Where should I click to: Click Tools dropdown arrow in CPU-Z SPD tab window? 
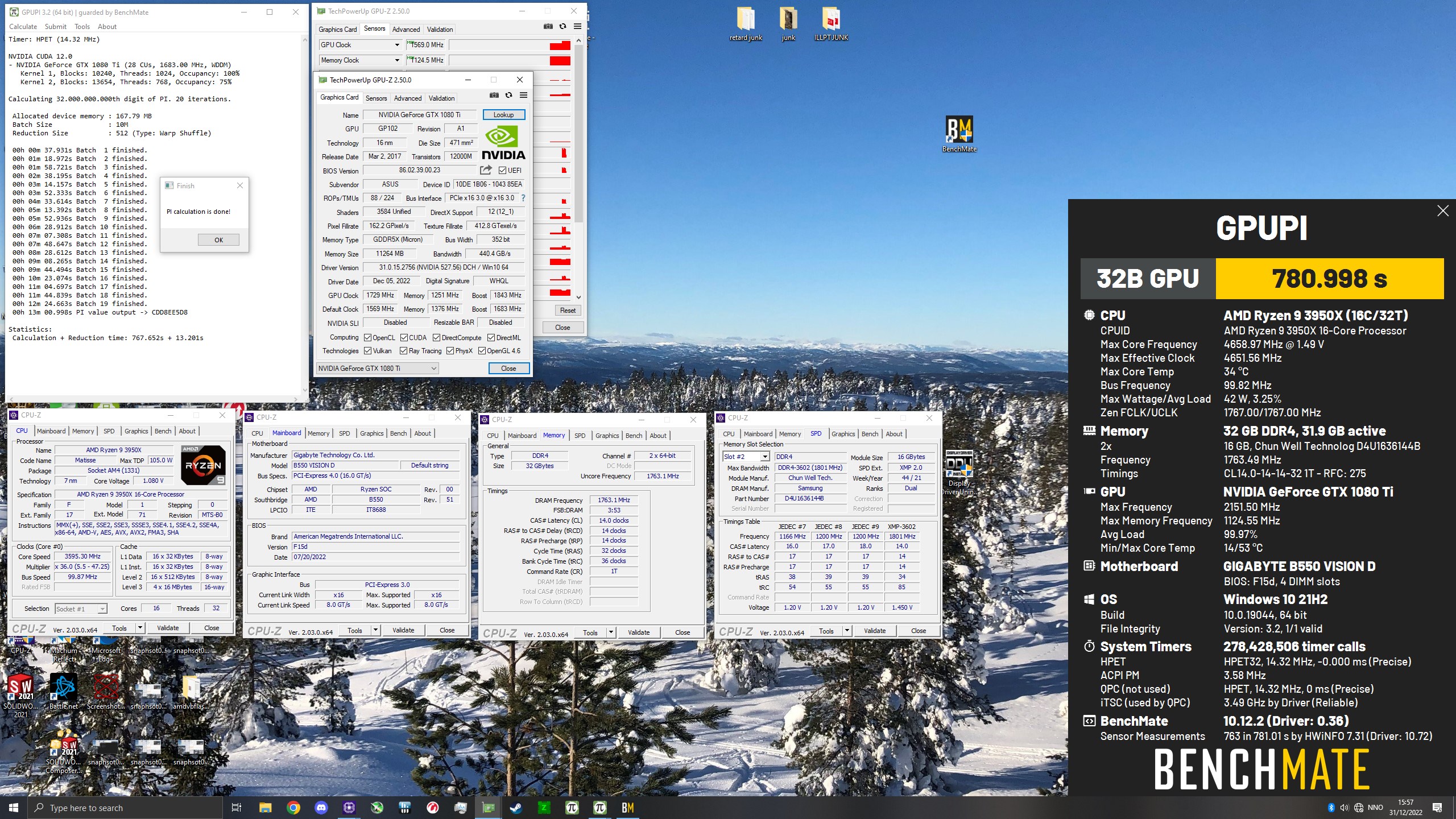[847, 631]
